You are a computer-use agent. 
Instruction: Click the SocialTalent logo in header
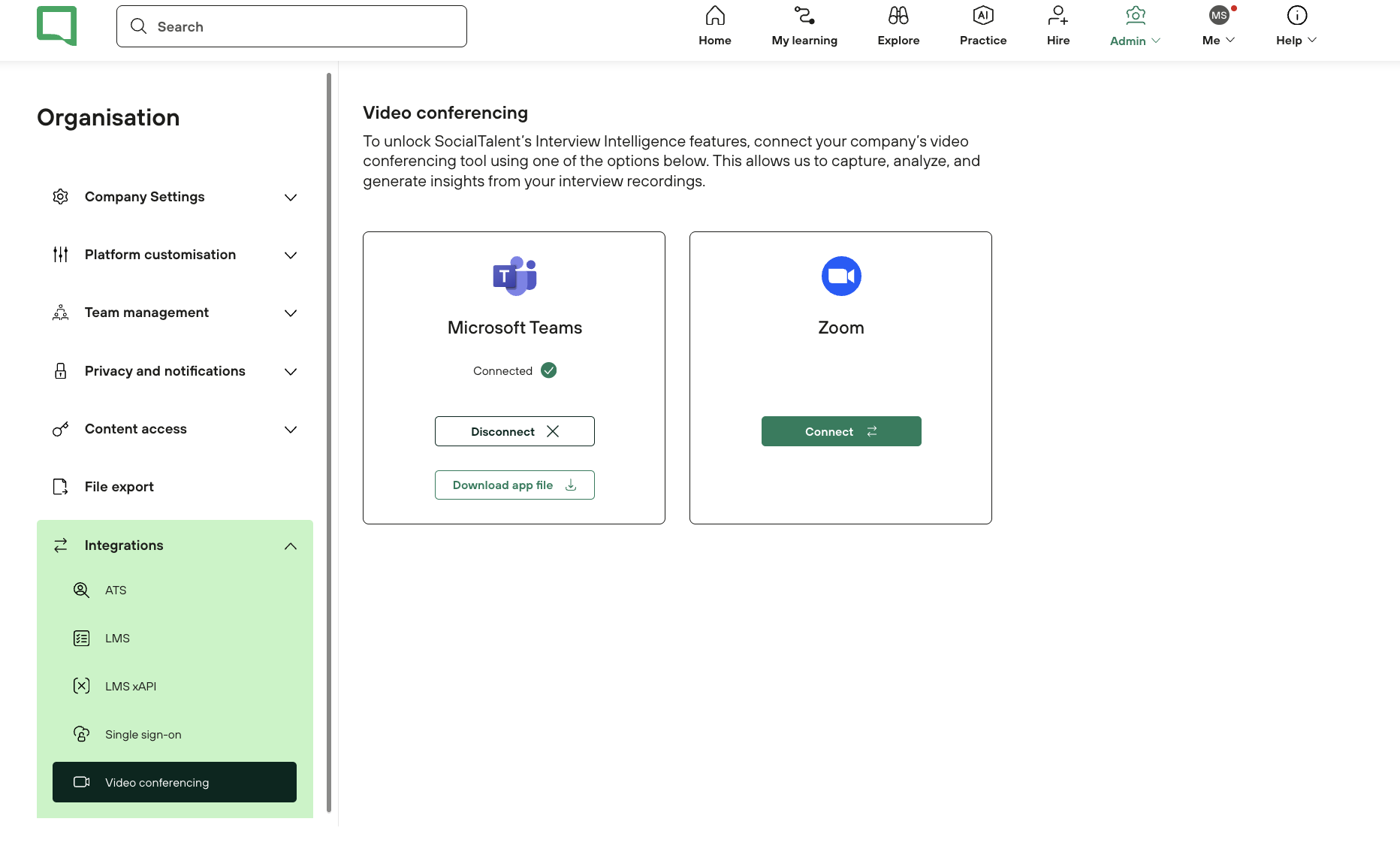click(x=57, y=26)
